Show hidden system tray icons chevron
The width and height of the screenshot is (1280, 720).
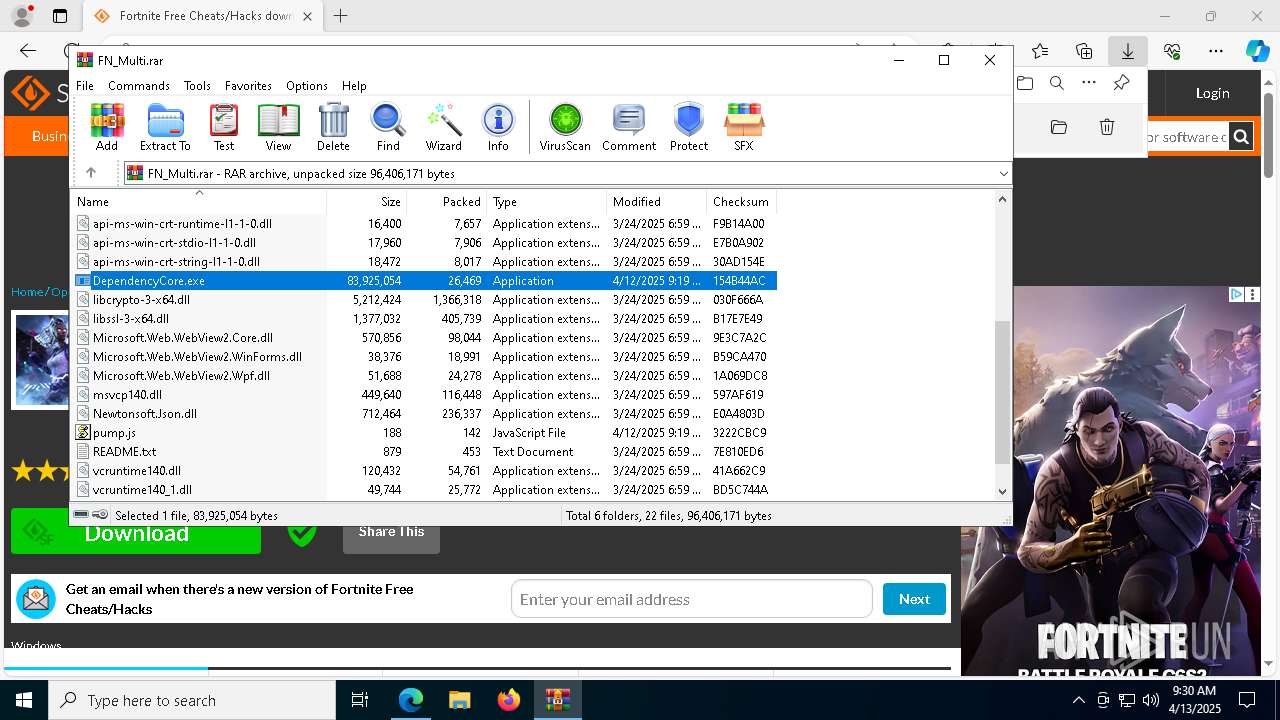(x=1078, y=700)
